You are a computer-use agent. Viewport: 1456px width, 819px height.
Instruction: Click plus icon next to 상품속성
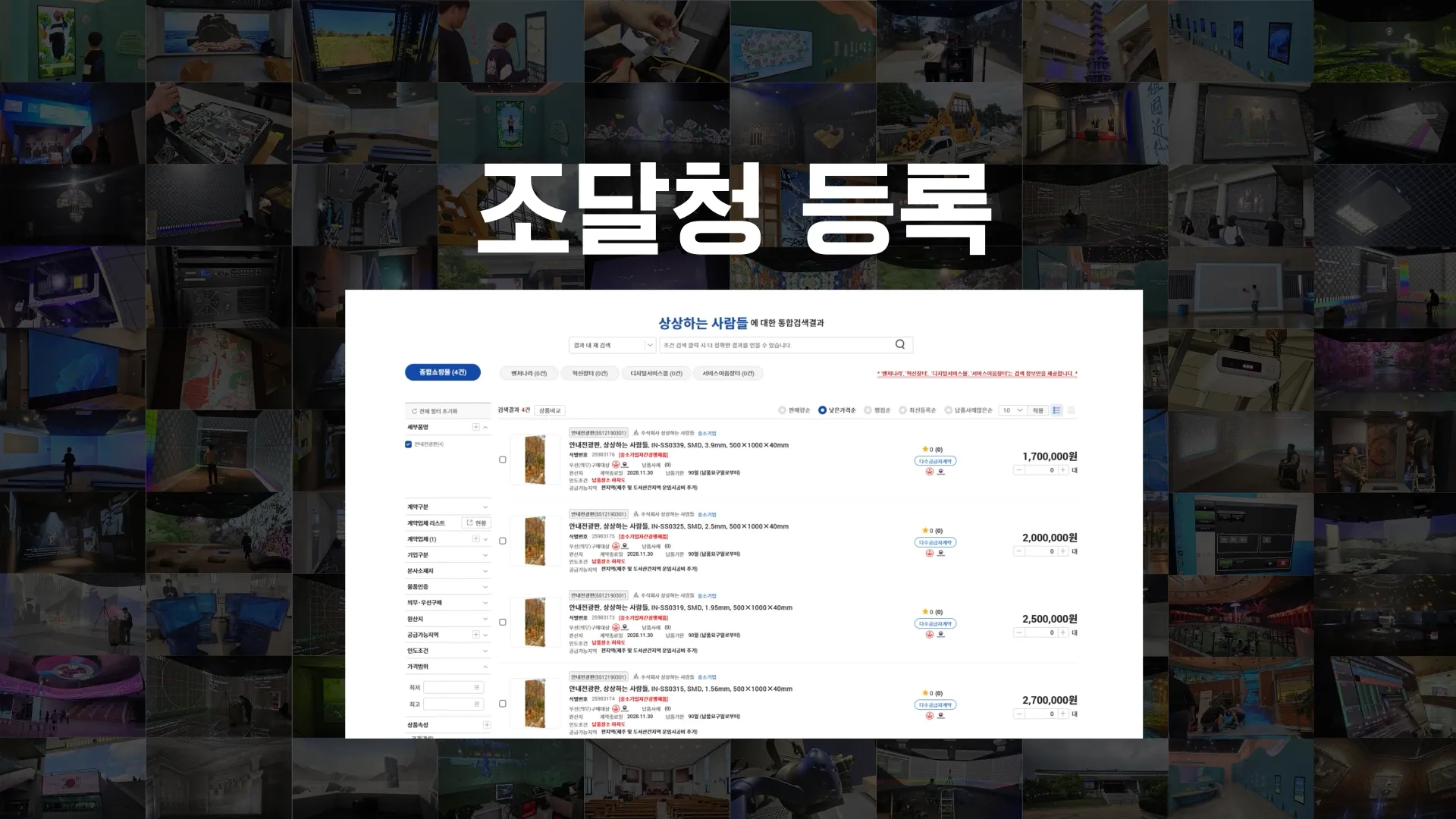point(486,725)
